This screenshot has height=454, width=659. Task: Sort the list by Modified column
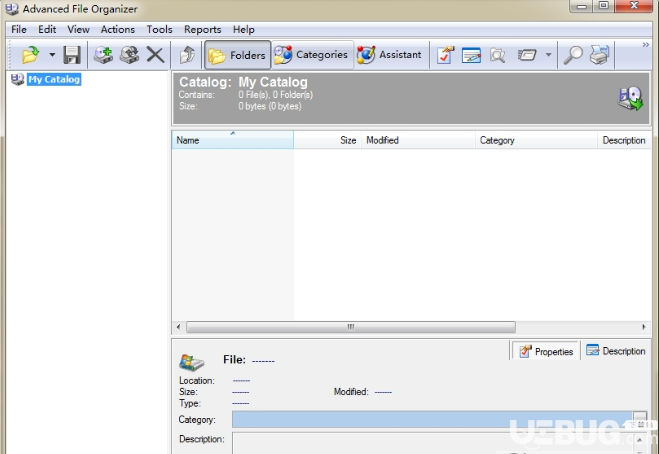pos(418,140)
